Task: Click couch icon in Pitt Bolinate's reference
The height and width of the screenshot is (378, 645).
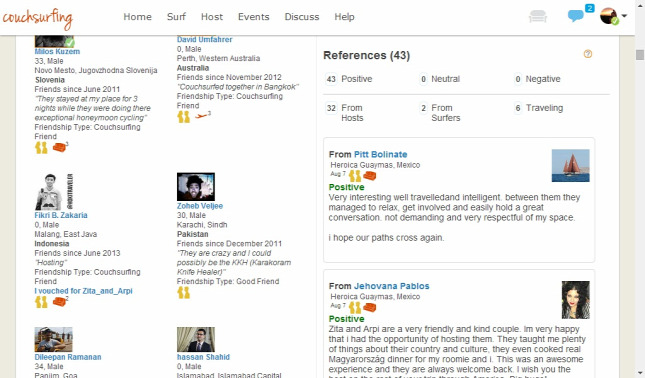Action: [x=369, y=176]
